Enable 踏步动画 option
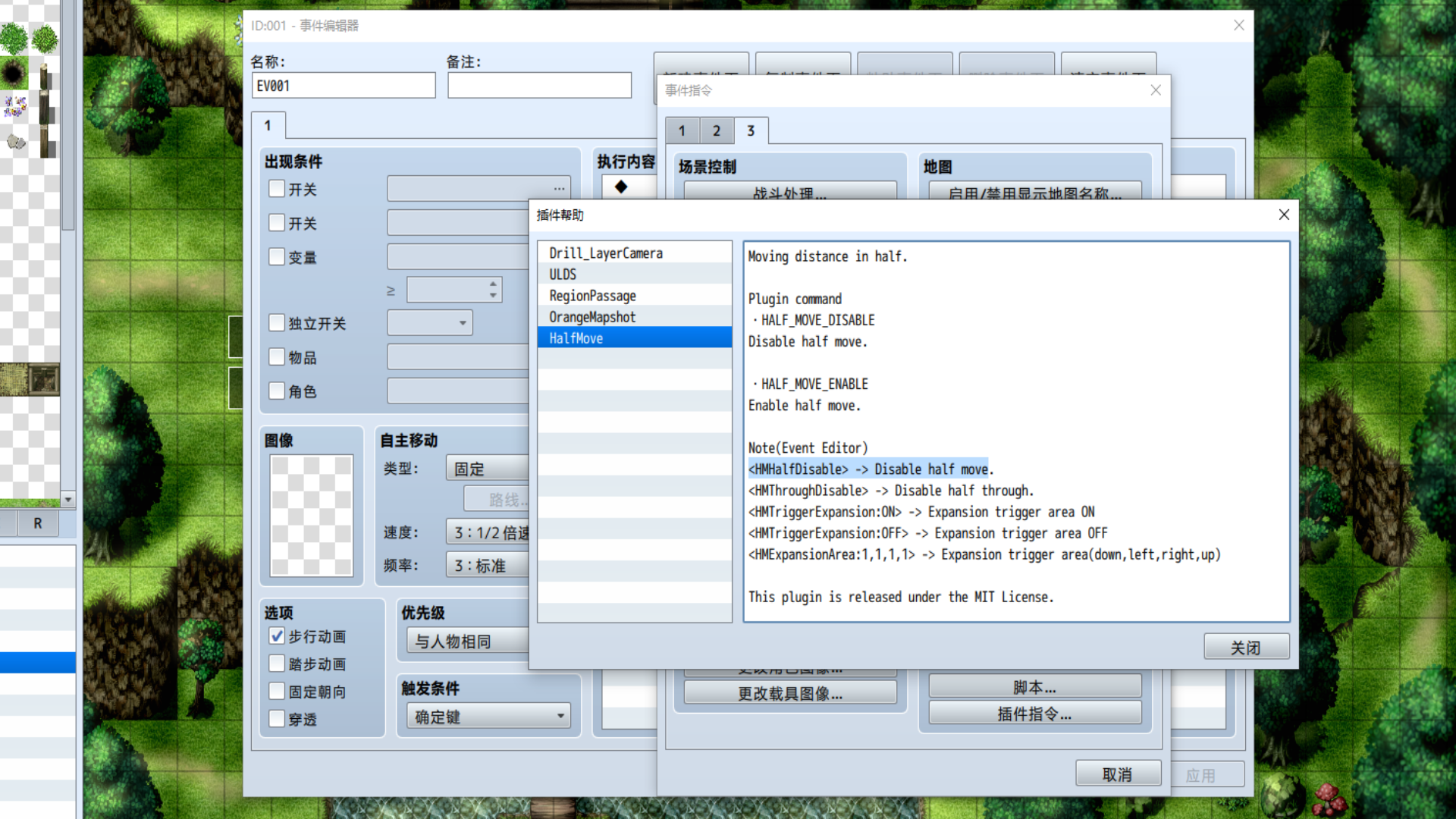The width and height of the screenshot is (1456, 819). [x=277, y=664]
